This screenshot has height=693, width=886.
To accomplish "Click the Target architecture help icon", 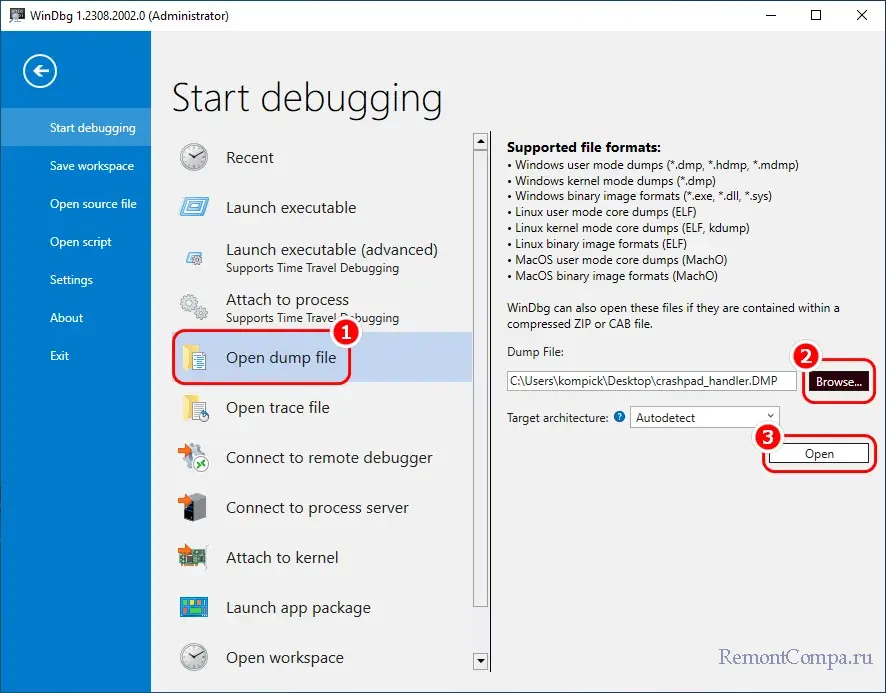I will click(x=619, y=417).
